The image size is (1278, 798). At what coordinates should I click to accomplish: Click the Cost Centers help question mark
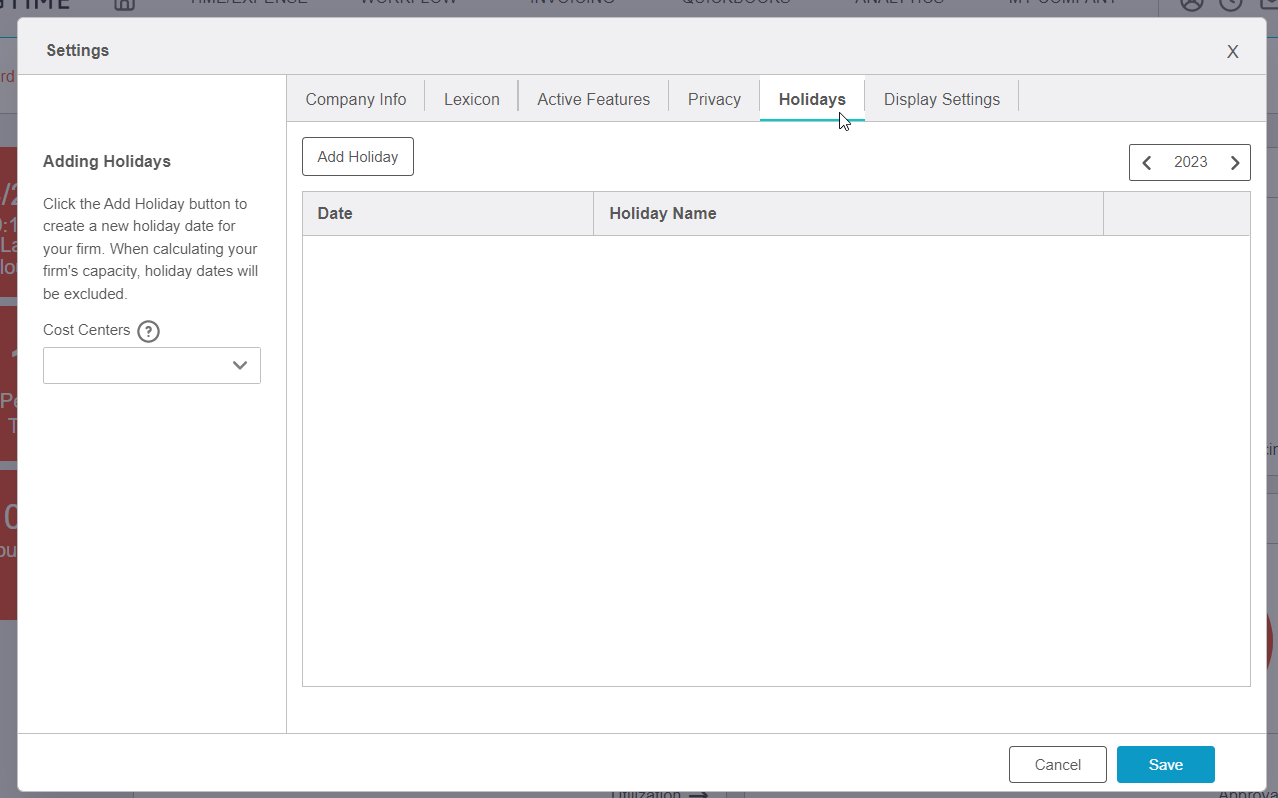pyautogui.click(x=148, y=331)
